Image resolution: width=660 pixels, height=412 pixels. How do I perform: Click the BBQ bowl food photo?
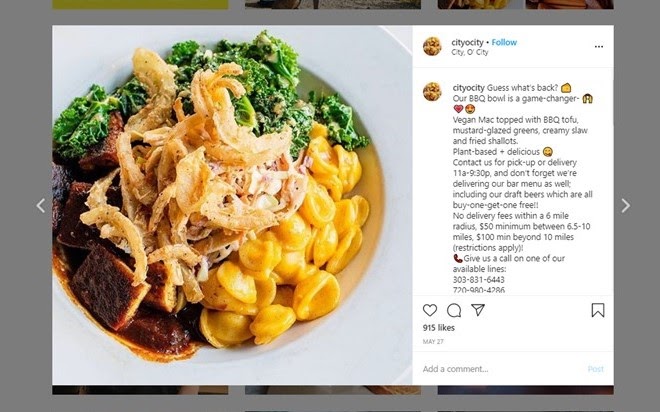point(232,205)
